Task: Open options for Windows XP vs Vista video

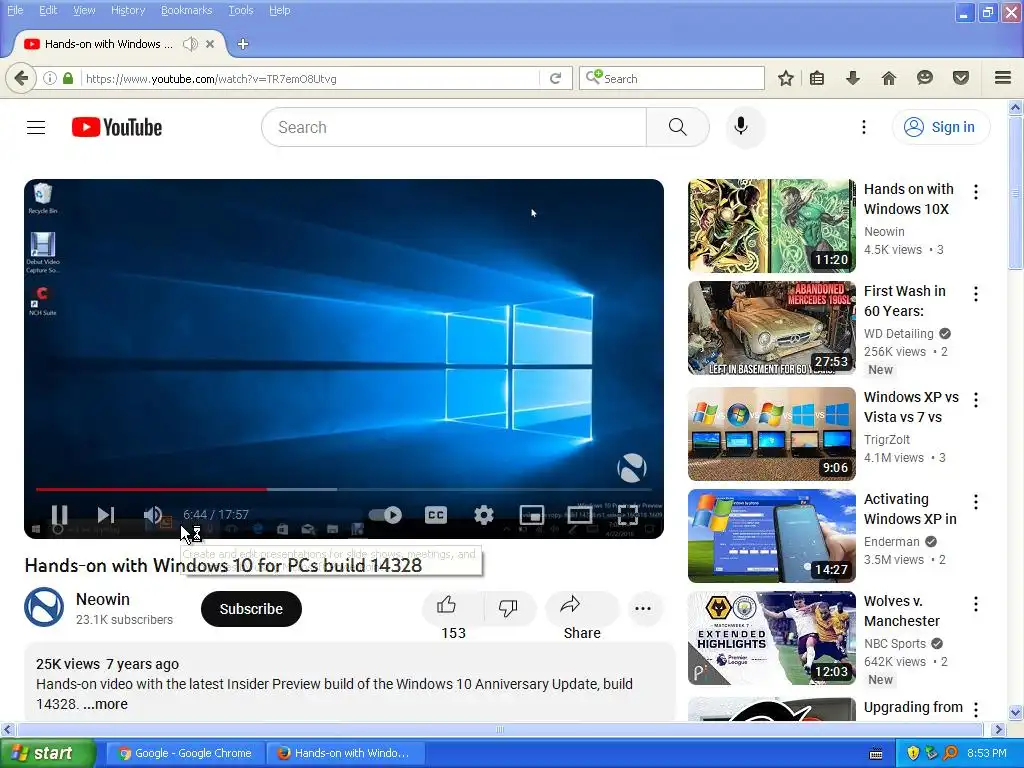Action: 976,400
